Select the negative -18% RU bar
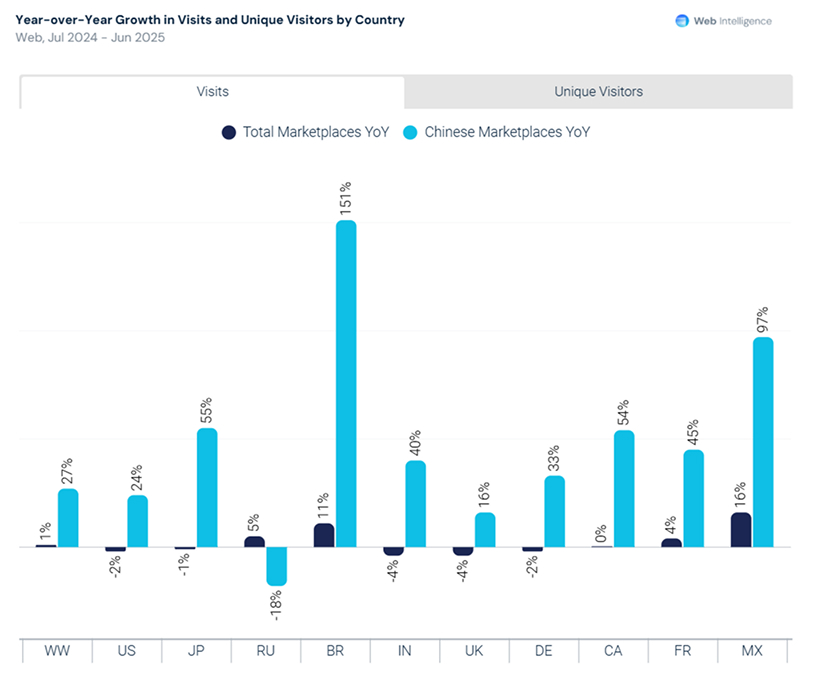The height and width of the screenshot is (690, 814). (276, 566)
